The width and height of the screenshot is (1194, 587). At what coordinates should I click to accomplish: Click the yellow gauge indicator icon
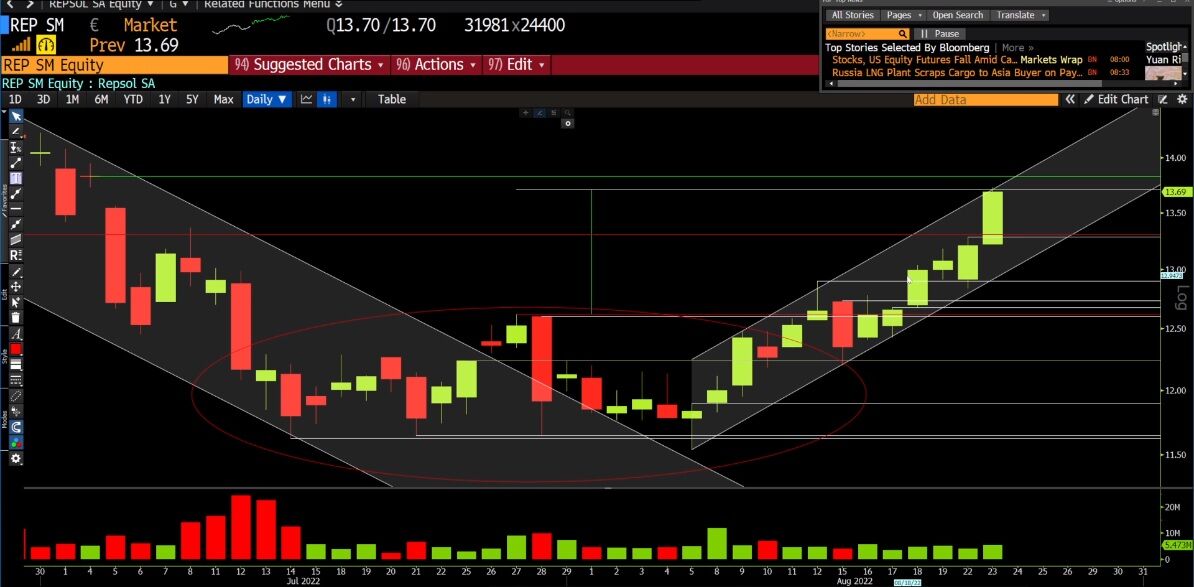(x=46, y=45)
